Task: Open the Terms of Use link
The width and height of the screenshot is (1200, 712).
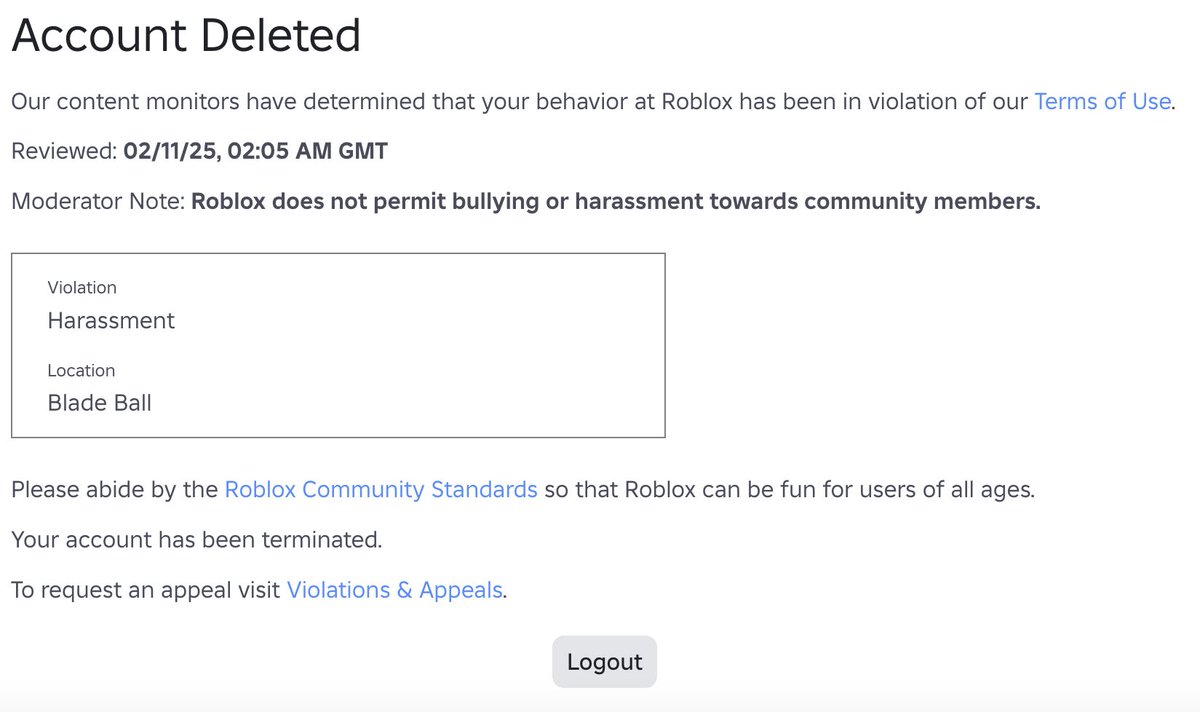Action: pyautogui.click(x=1102, y=101)
